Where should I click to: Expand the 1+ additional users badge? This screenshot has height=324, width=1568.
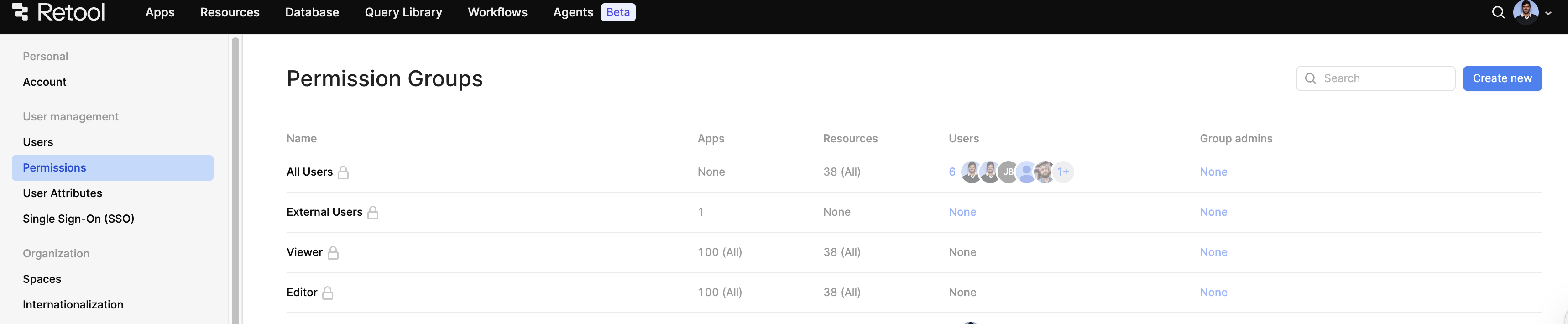coord(1063,172)
